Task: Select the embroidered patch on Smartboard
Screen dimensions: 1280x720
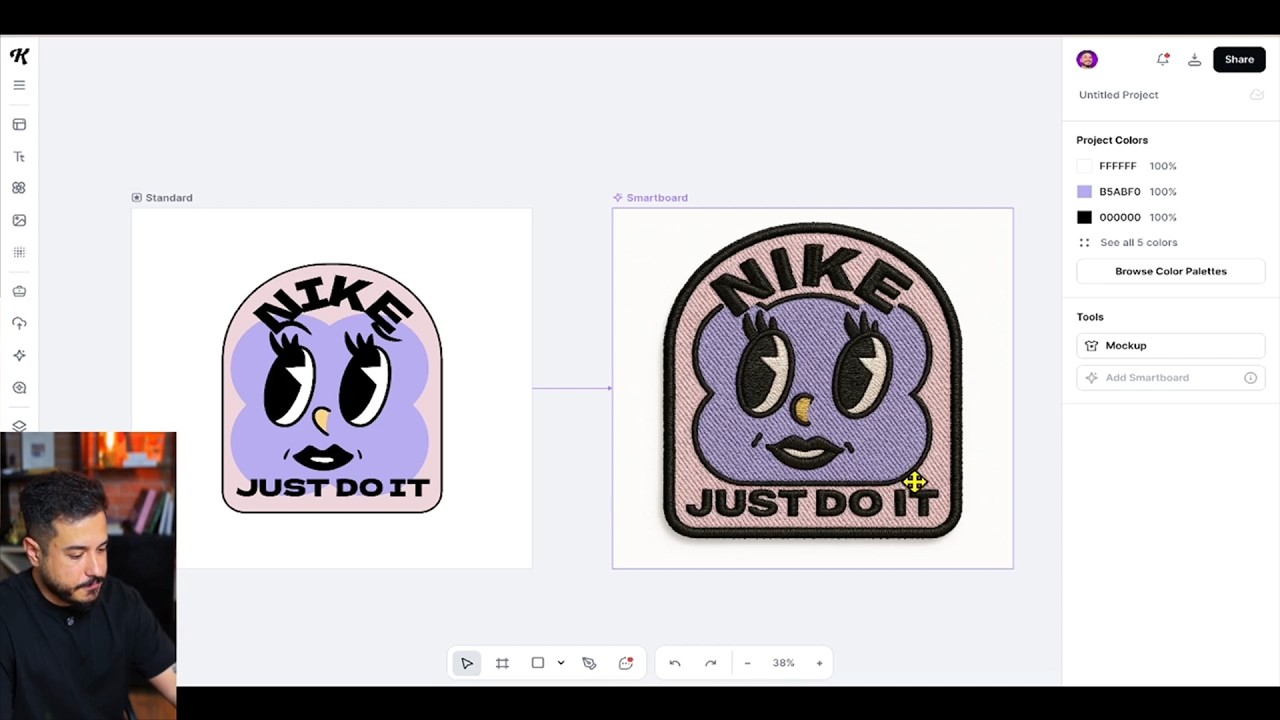Action: pos(813,381)
